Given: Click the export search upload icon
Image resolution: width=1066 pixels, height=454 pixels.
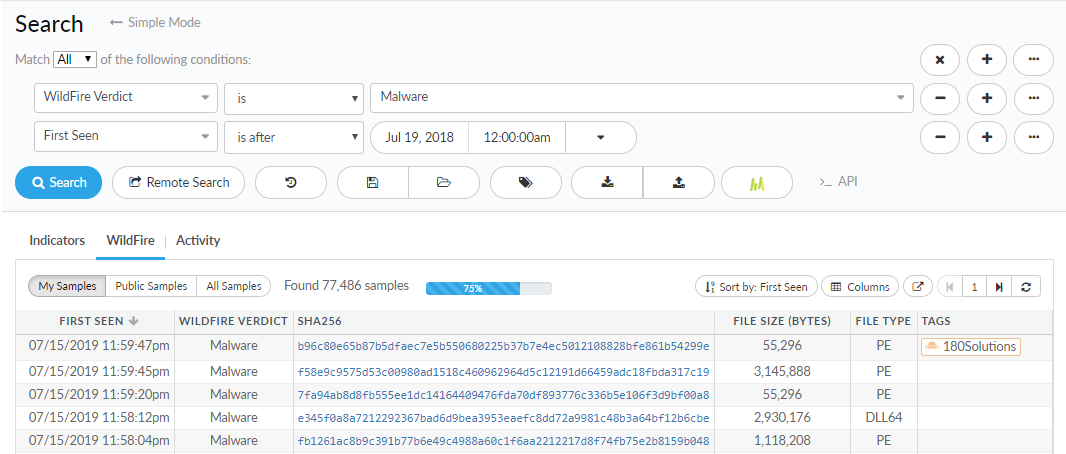Looking at the screenshot, I should pos(679,182).
